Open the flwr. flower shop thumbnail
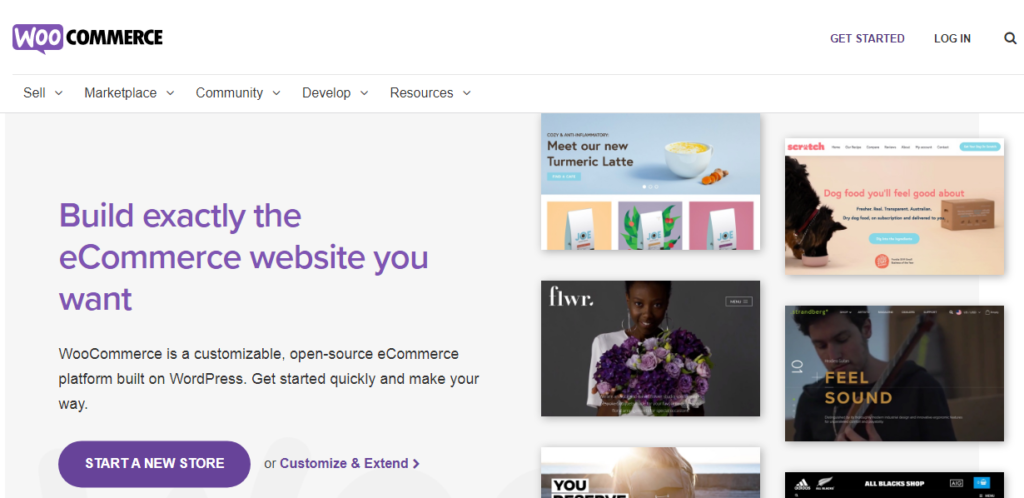Image resolution: width=1024 pixels, height=498 pixels. click(650, 349)
